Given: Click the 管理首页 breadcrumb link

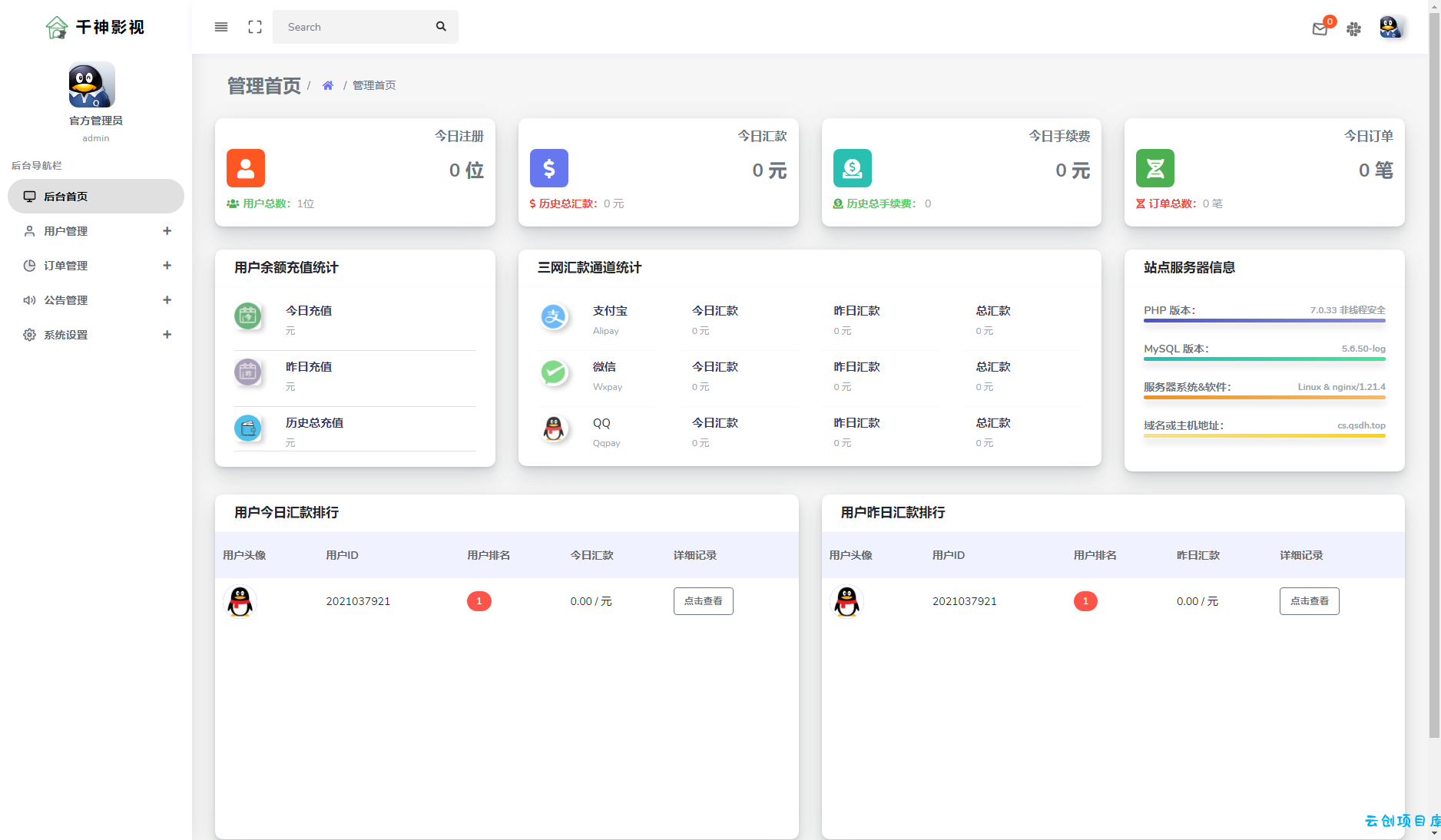Looking at the screenshot, I should point(374,85).
